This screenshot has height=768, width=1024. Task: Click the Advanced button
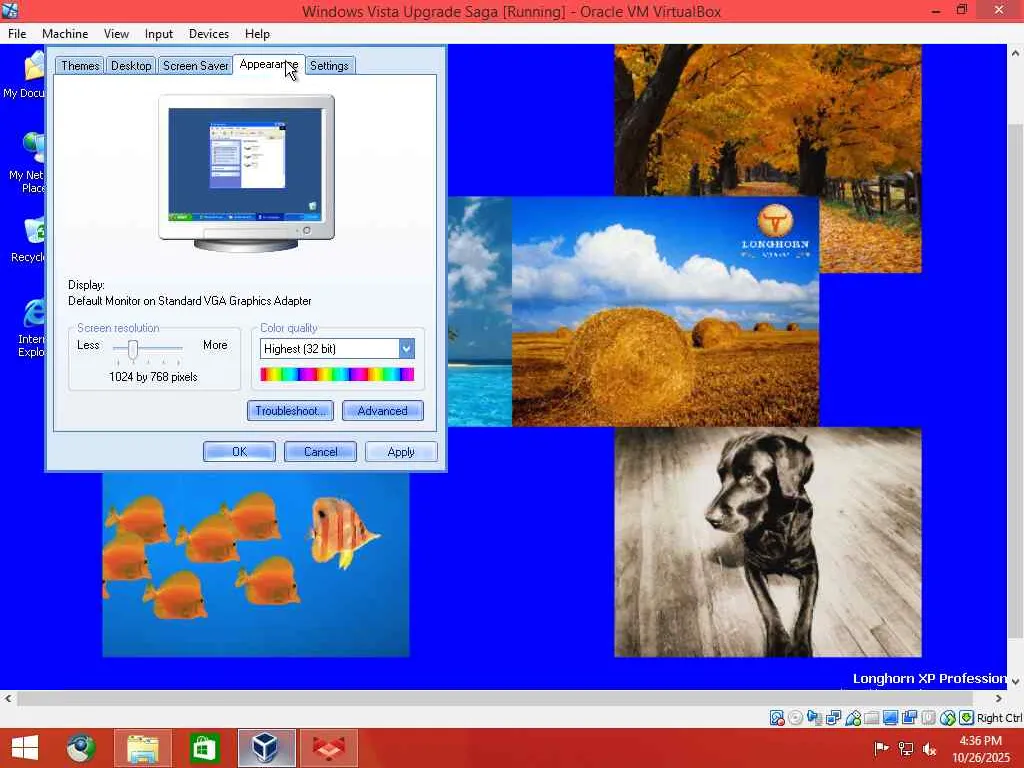click(x=383, y=411)
